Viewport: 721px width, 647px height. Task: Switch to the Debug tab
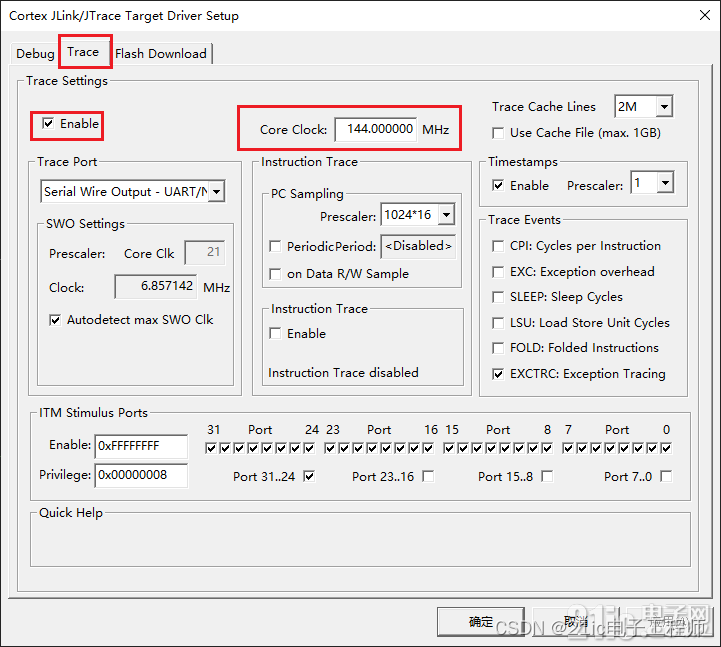[x=35, y=53]
